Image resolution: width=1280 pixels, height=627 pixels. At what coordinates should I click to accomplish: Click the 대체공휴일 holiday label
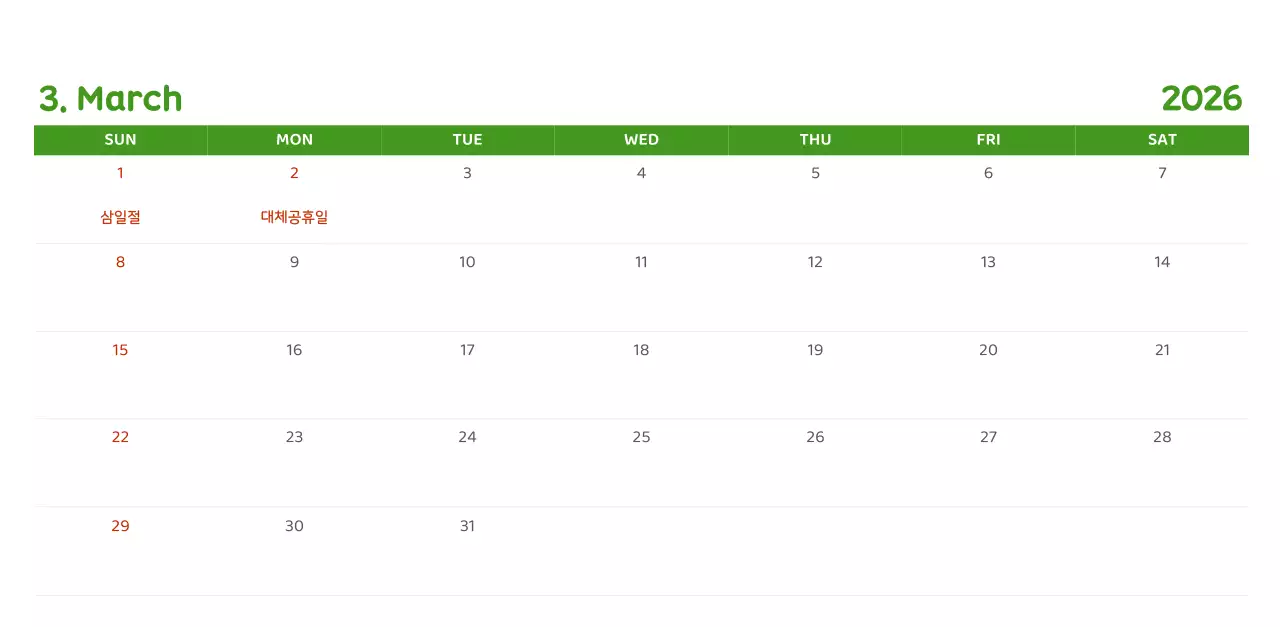pyautogui.click(x=294, y=217)
